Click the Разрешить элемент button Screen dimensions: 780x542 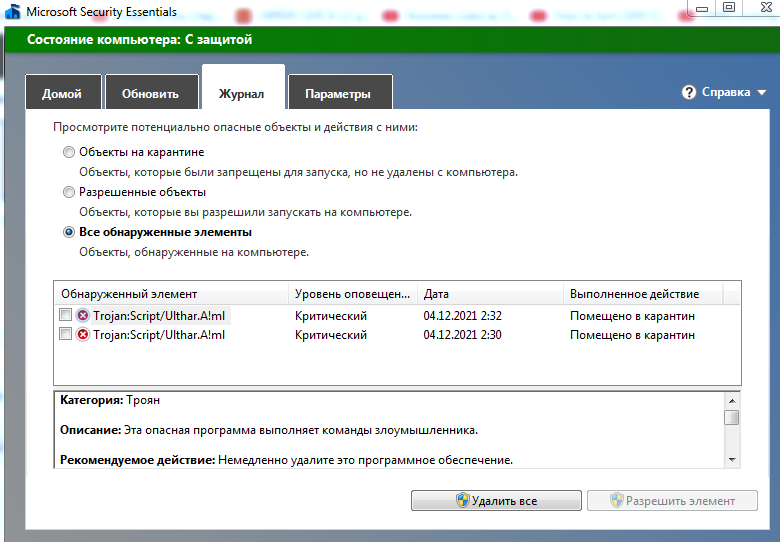point(672,500)
